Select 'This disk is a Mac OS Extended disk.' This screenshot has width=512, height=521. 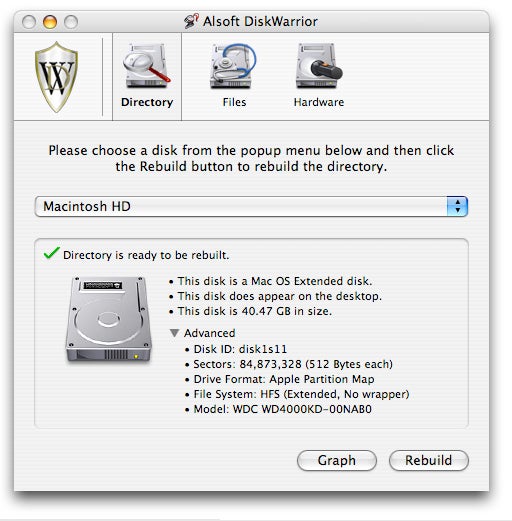tap(275, 281)
